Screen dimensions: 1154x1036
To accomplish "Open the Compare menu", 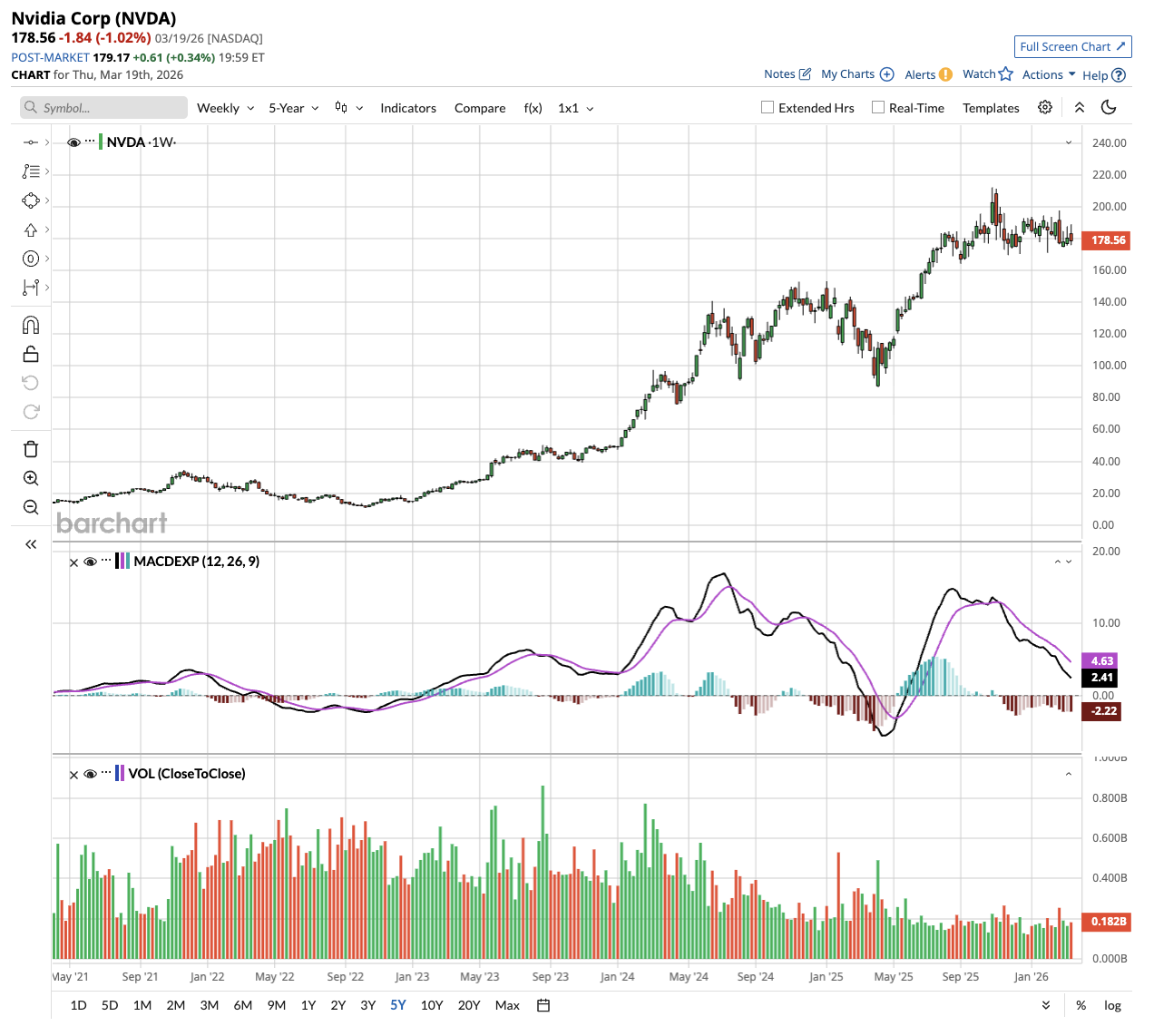I will (x=480, y=108).
